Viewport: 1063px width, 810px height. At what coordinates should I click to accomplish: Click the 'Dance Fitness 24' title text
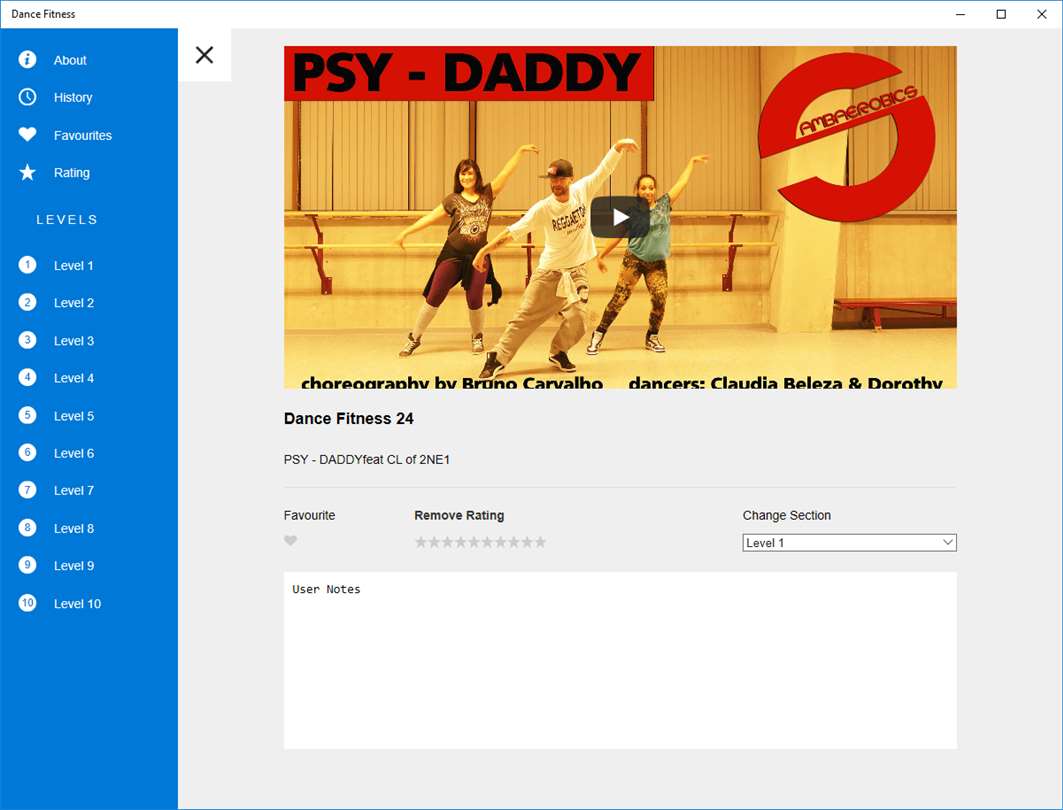tap(348, 419)
